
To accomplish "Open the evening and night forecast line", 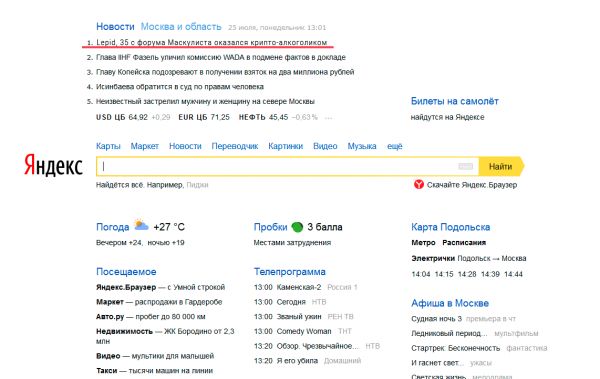I will 140,243.
